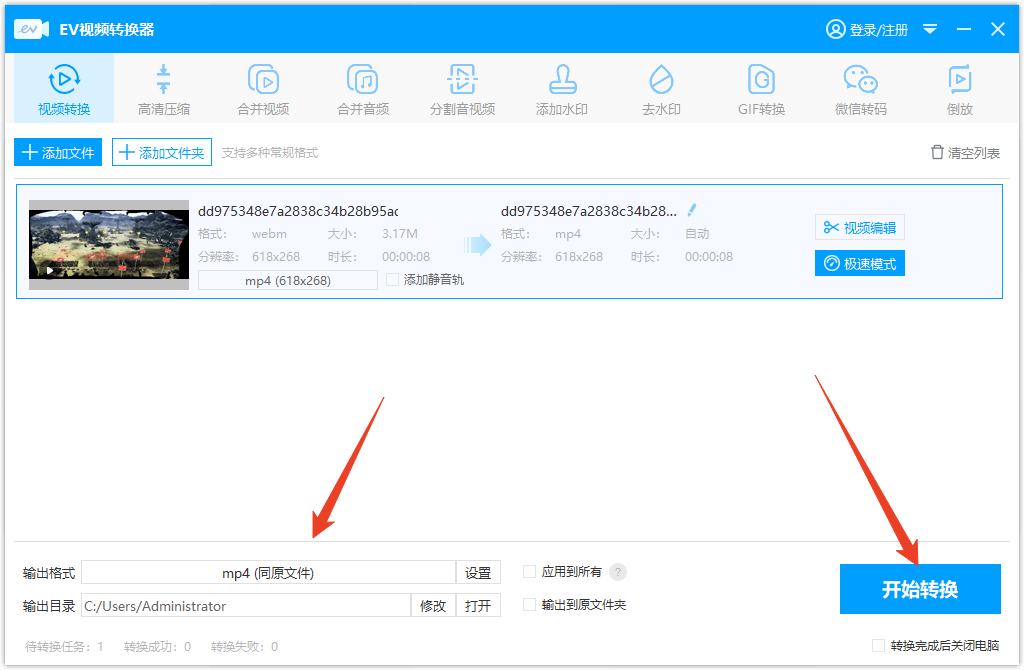
Task: Click the 视频编辑 scissors button
Action: pos(859,227)
